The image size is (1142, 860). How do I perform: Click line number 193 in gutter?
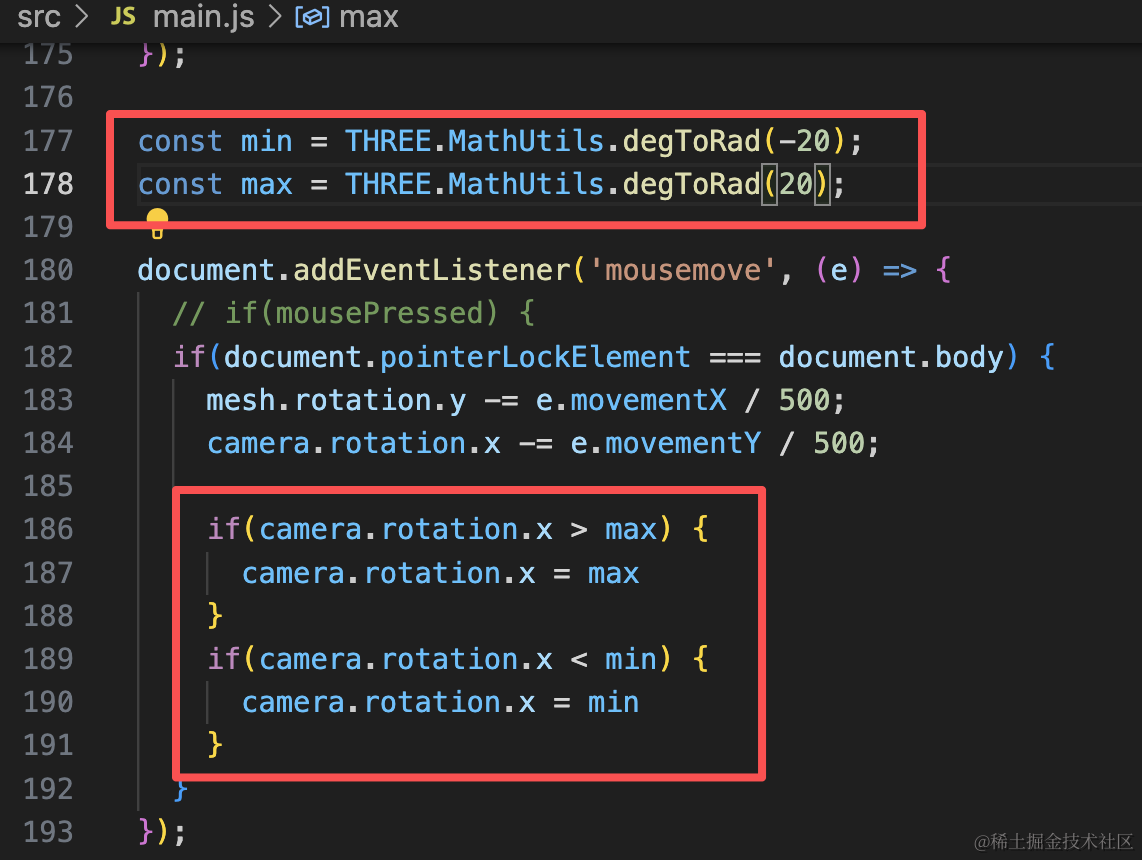tap(48, 832)
